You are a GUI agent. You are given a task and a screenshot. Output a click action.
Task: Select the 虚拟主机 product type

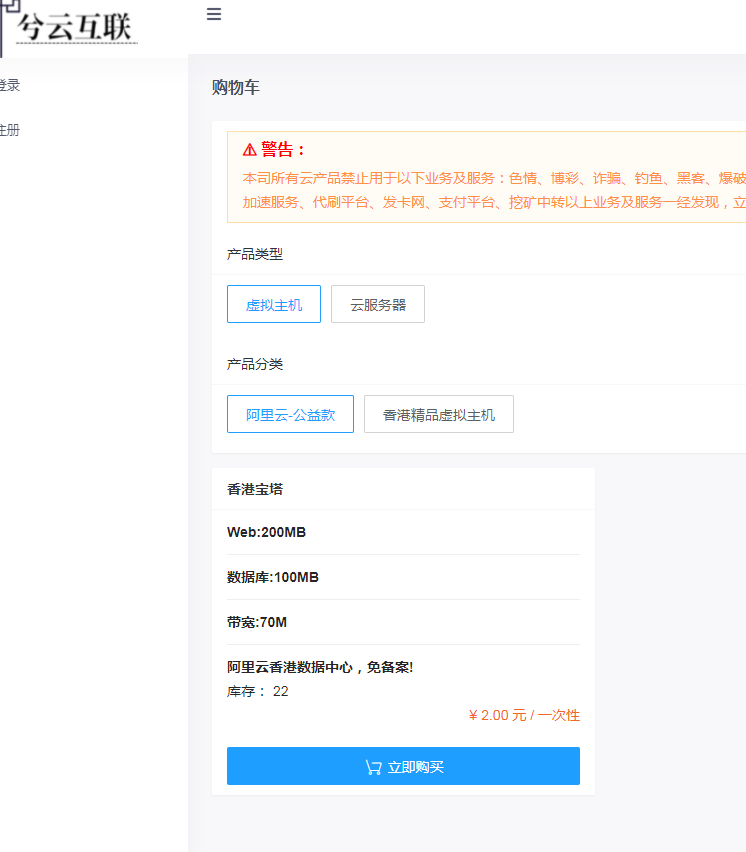274,304
